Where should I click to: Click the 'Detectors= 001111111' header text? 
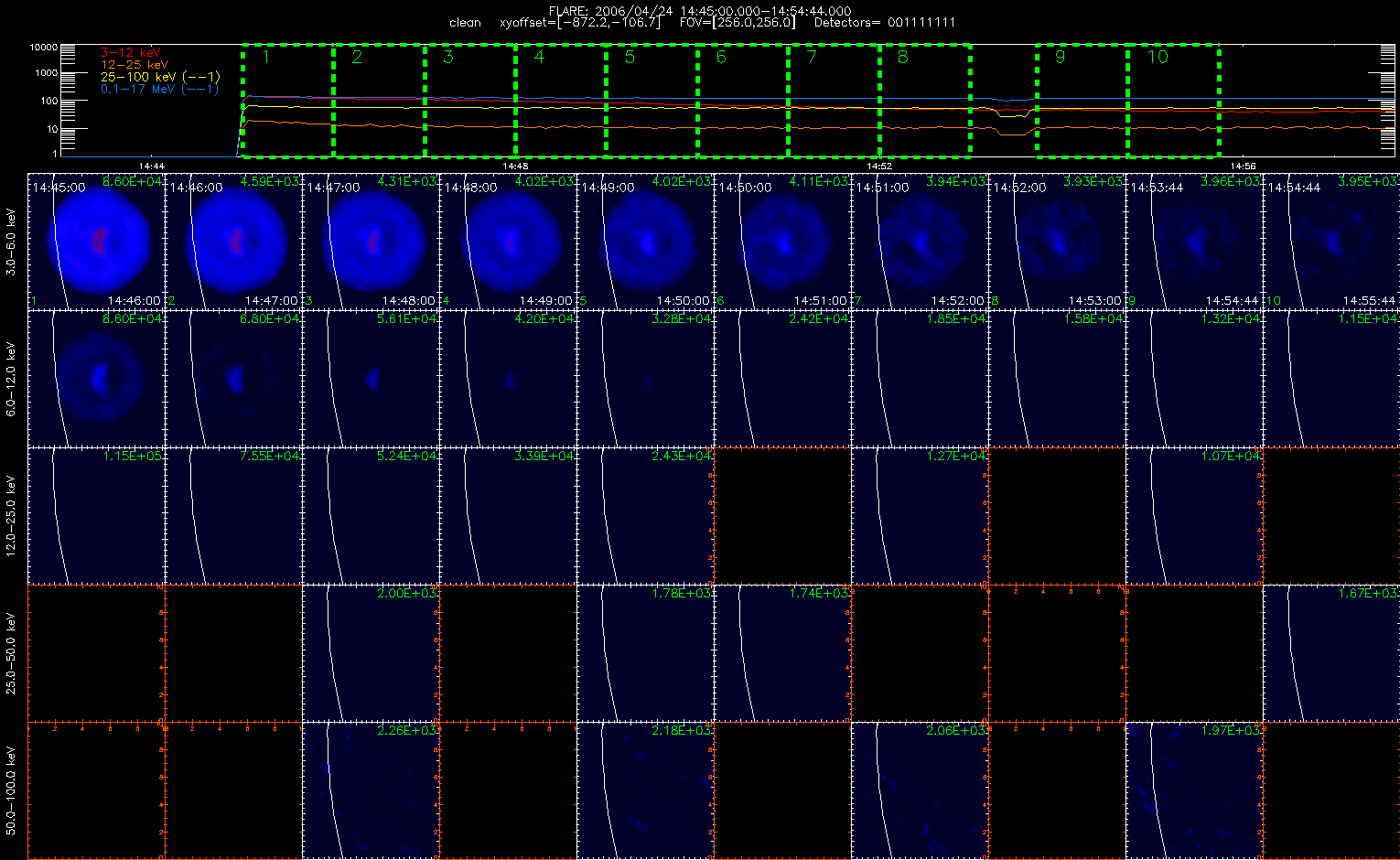[885, 23]
